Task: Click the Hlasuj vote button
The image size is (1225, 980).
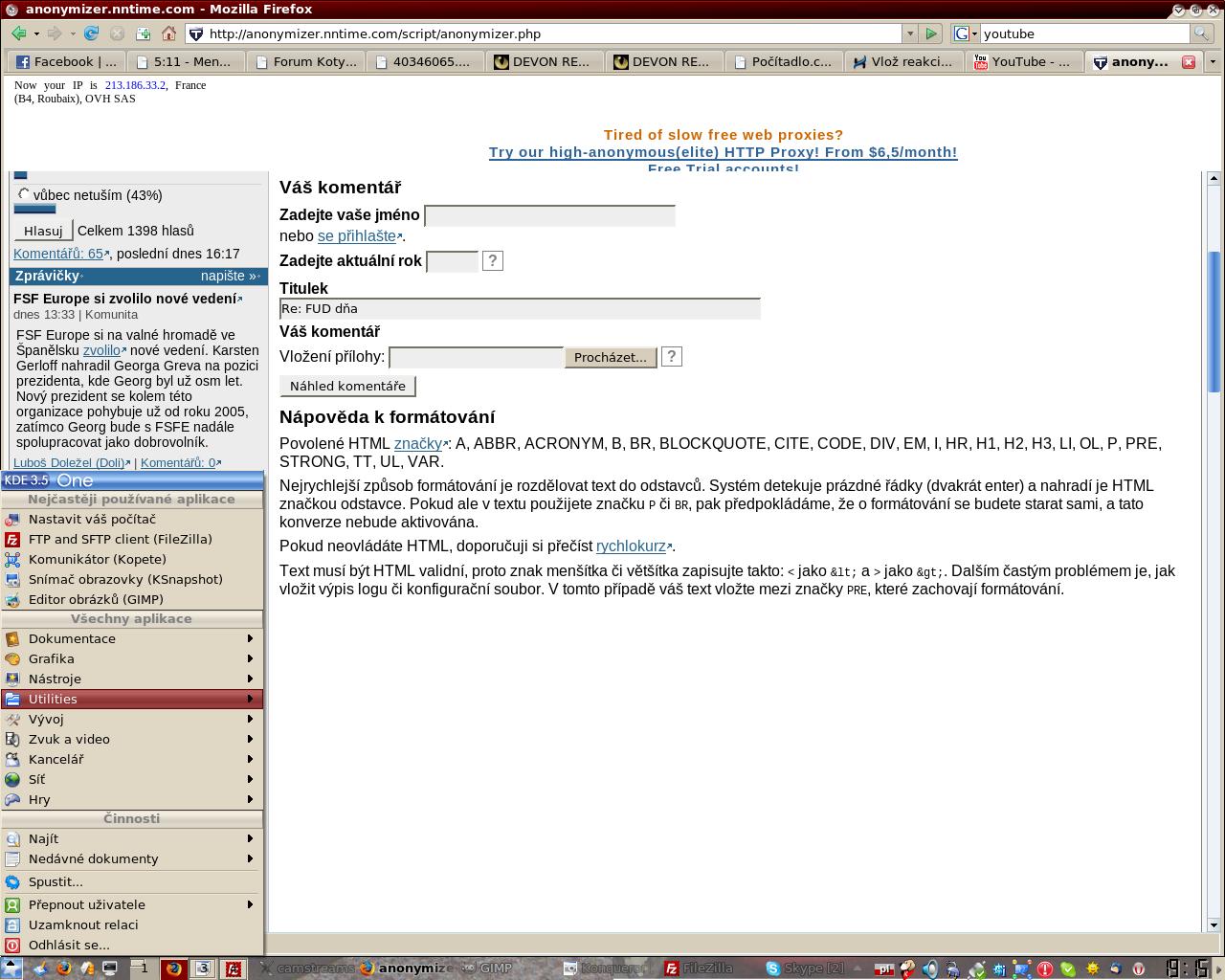Action: [x=43, y=231]
